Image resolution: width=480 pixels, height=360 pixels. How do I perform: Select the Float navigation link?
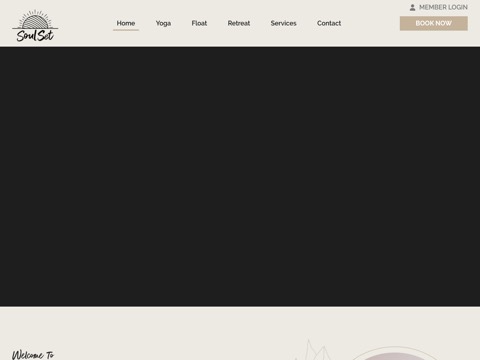tap(199, 23)
